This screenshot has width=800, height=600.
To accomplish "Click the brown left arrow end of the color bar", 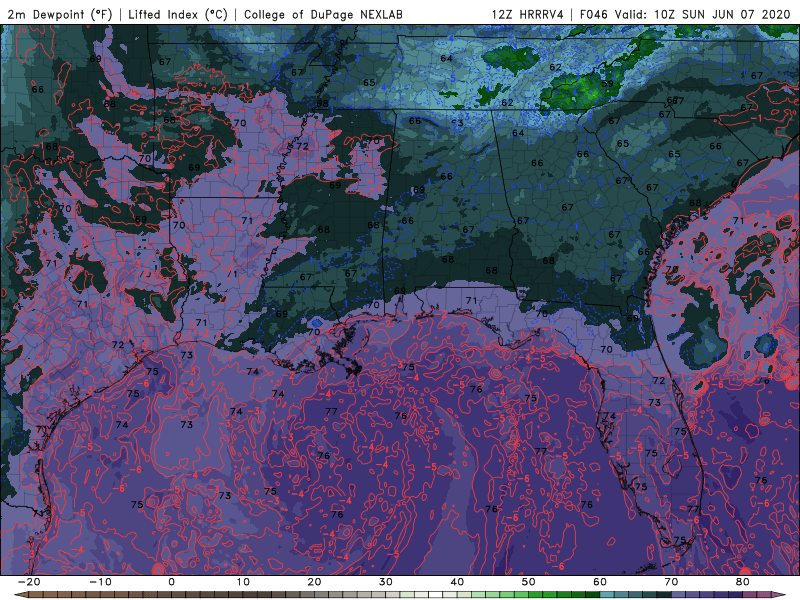I will (20, 595).
